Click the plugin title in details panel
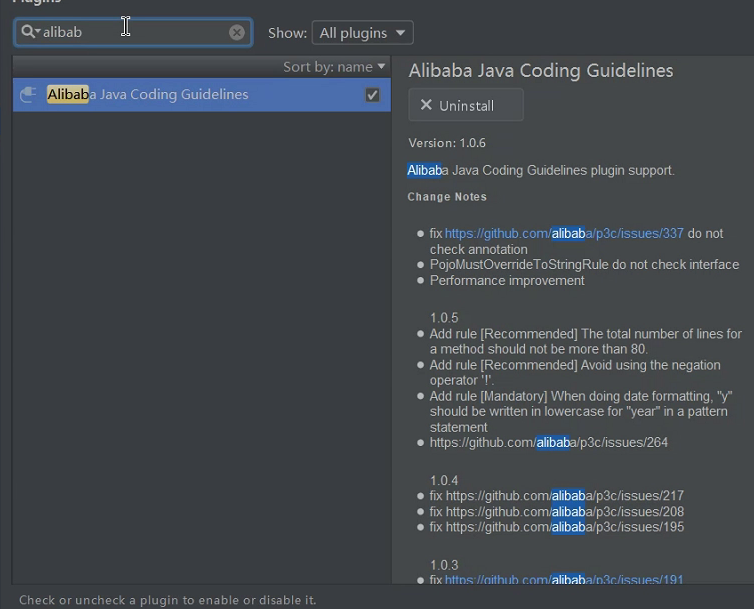Screen dimensions: 754x609 540,71
